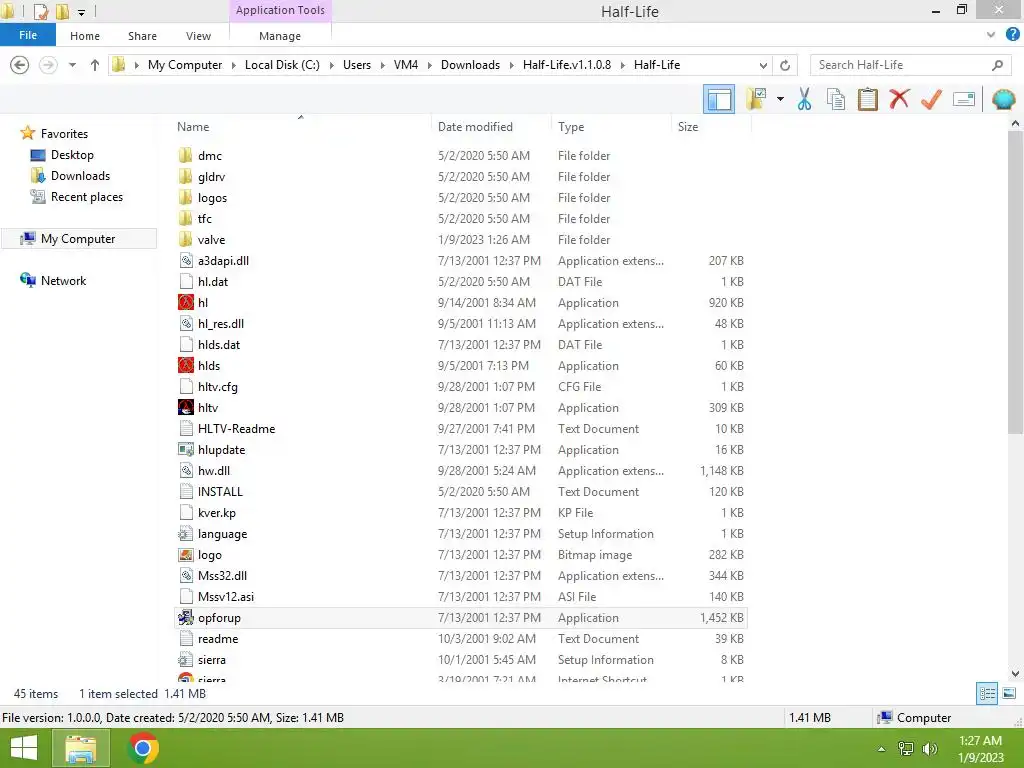The image size is (1024, 768).
Task: Open Desktop in Favorites
Action: [72, 155]
